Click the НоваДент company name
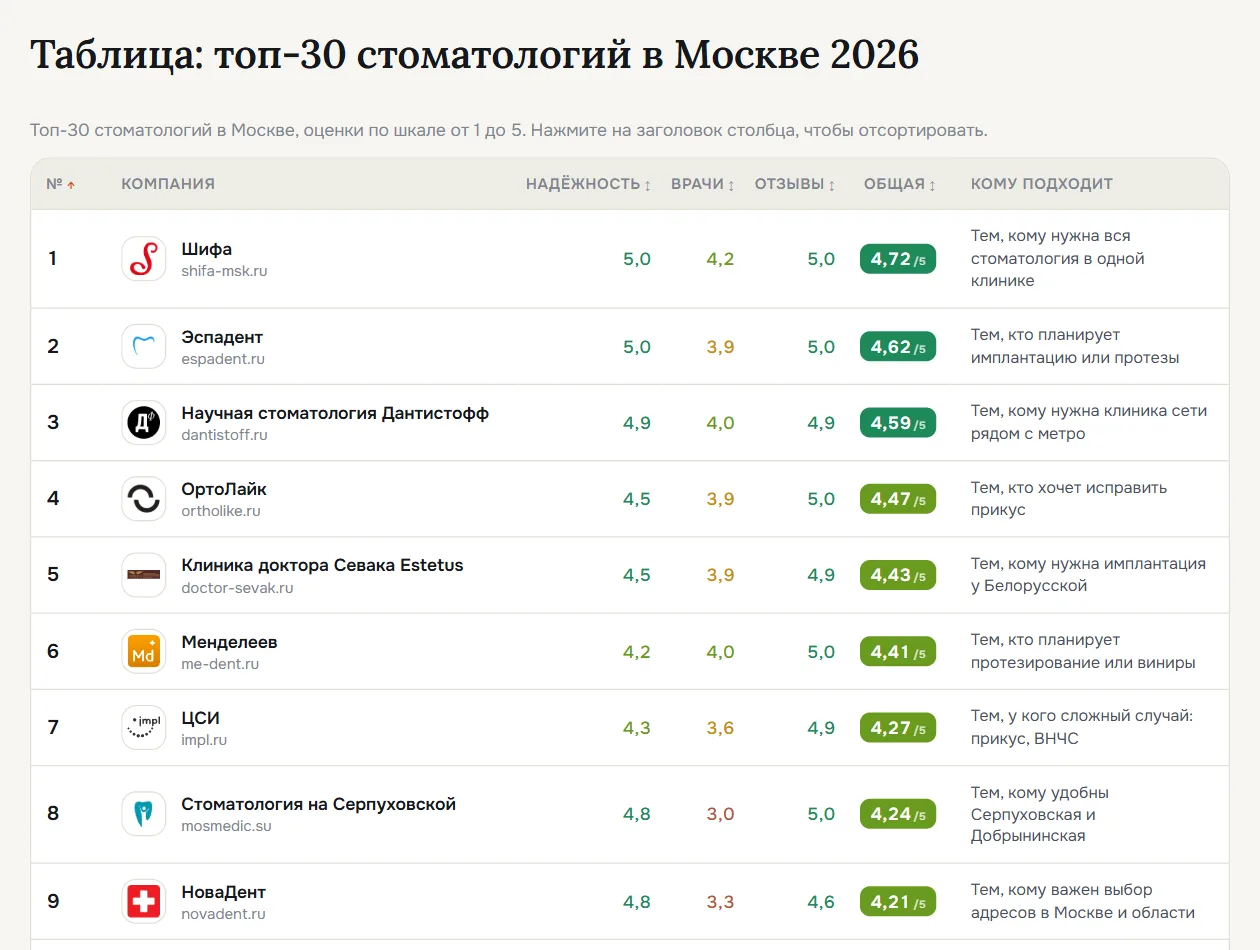 (223, 892)
